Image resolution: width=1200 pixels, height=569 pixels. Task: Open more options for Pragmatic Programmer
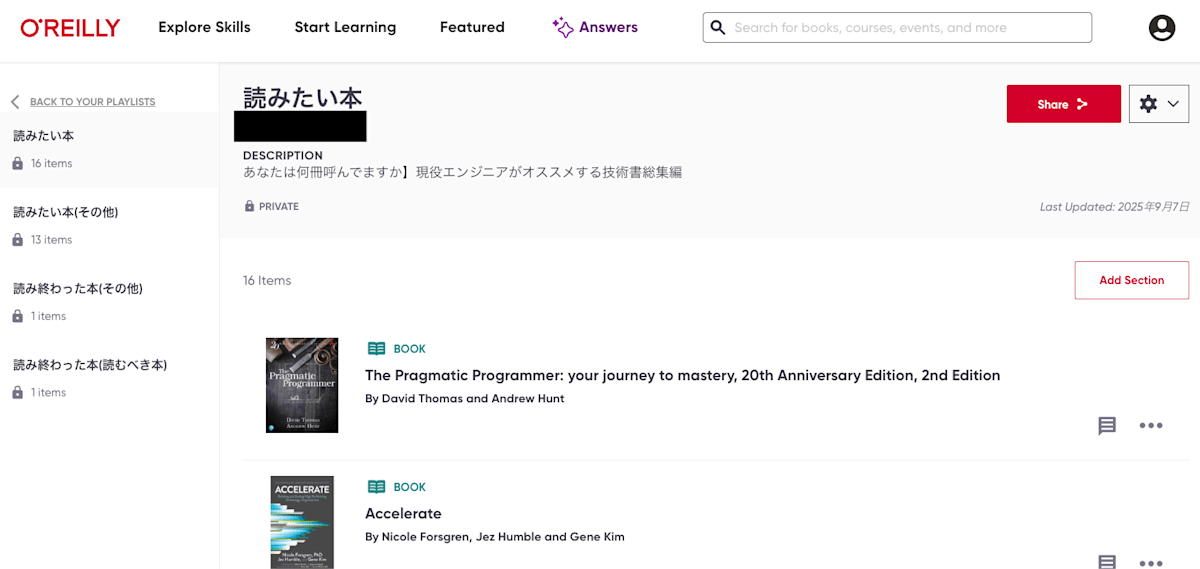coord(1151,426)
